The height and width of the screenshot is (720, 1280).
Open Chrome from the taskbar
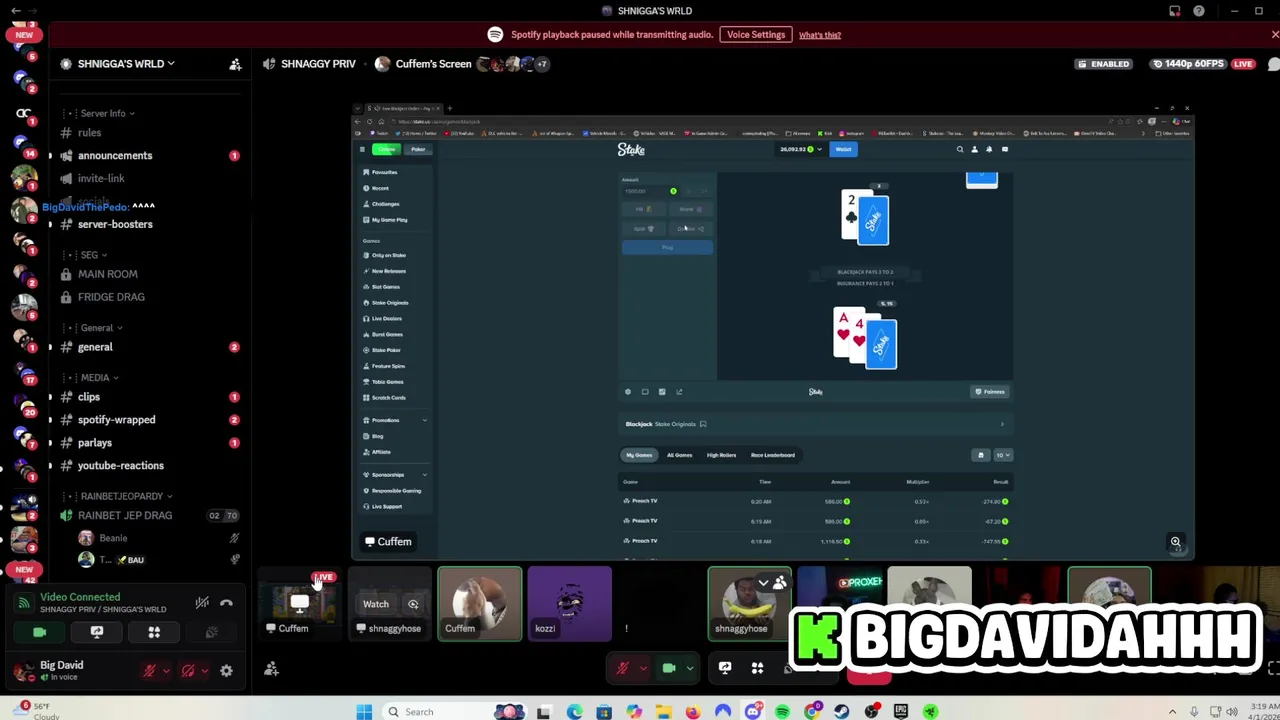point(812,712)
